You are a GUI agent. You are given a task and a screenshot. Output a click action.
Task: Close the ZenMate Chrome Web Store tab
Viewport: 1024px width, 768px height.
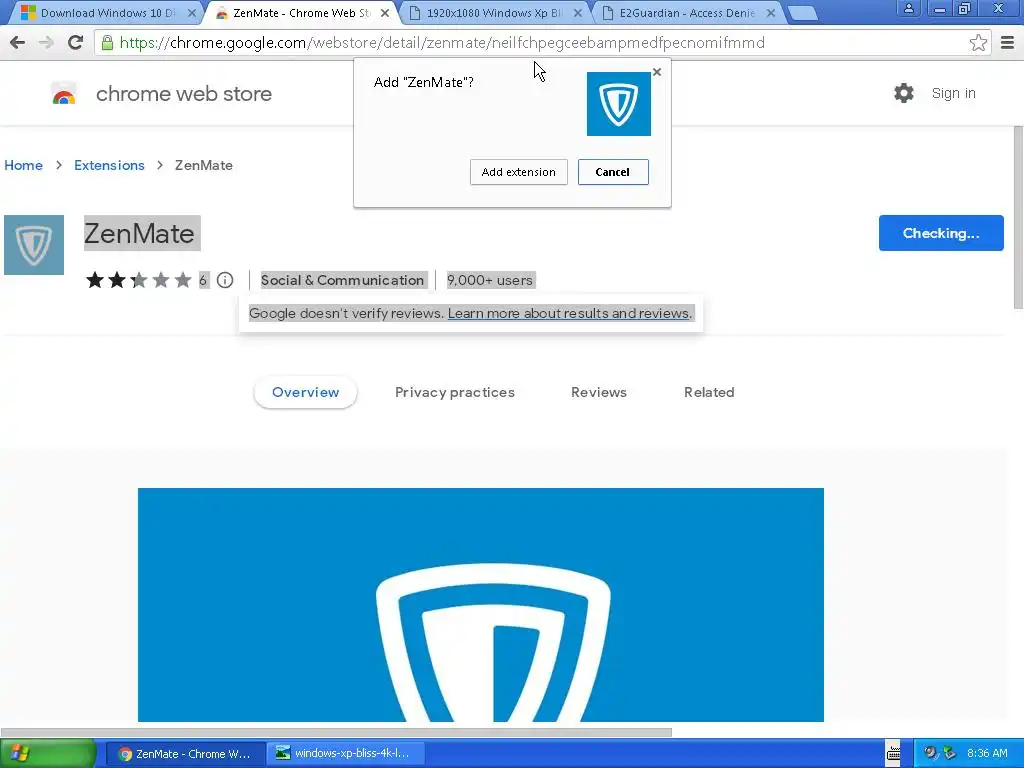pyautogui.click(x=385, y=12)
